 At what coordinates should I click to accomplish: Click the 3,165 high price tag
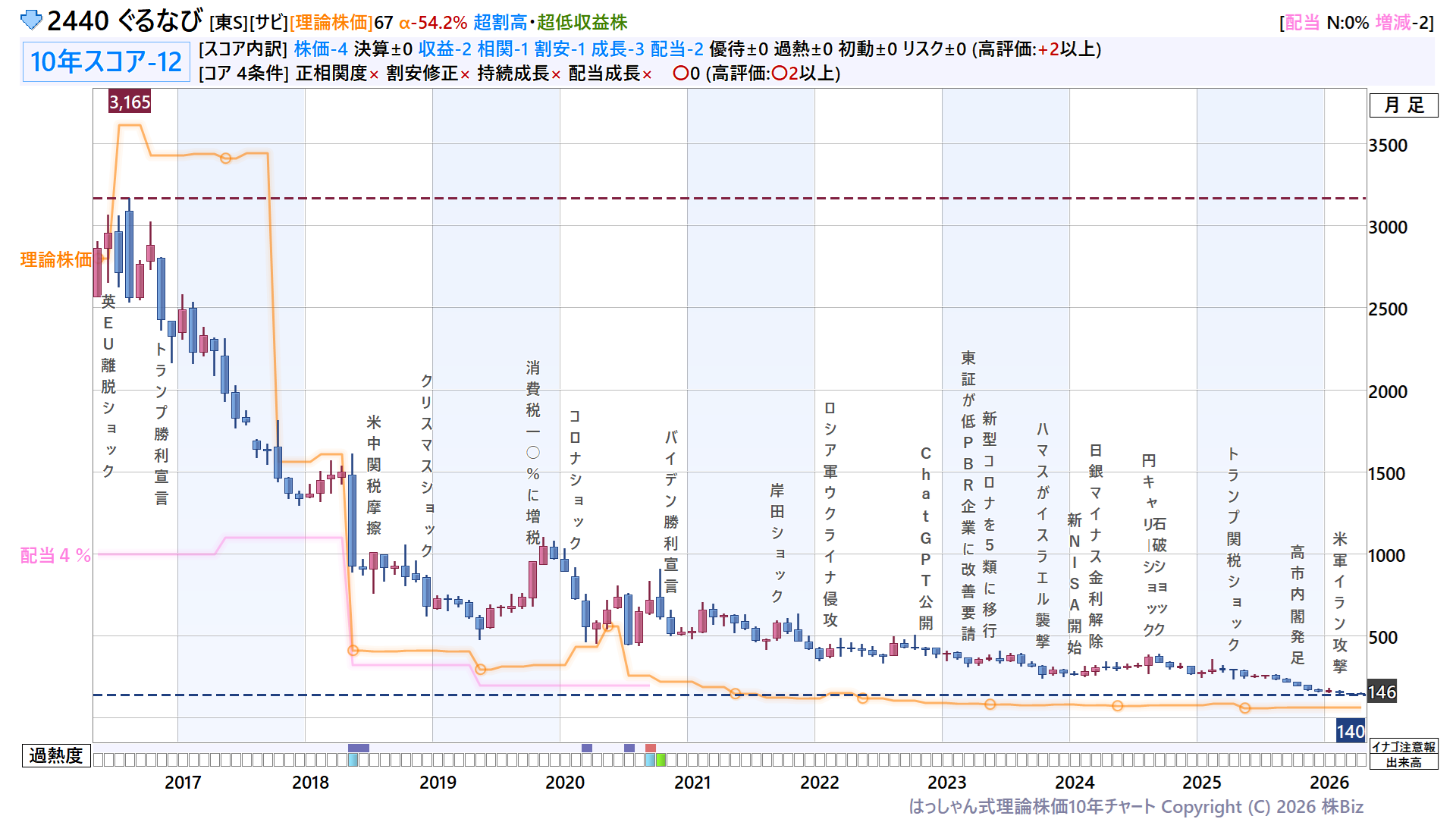(x=130, y=102)
